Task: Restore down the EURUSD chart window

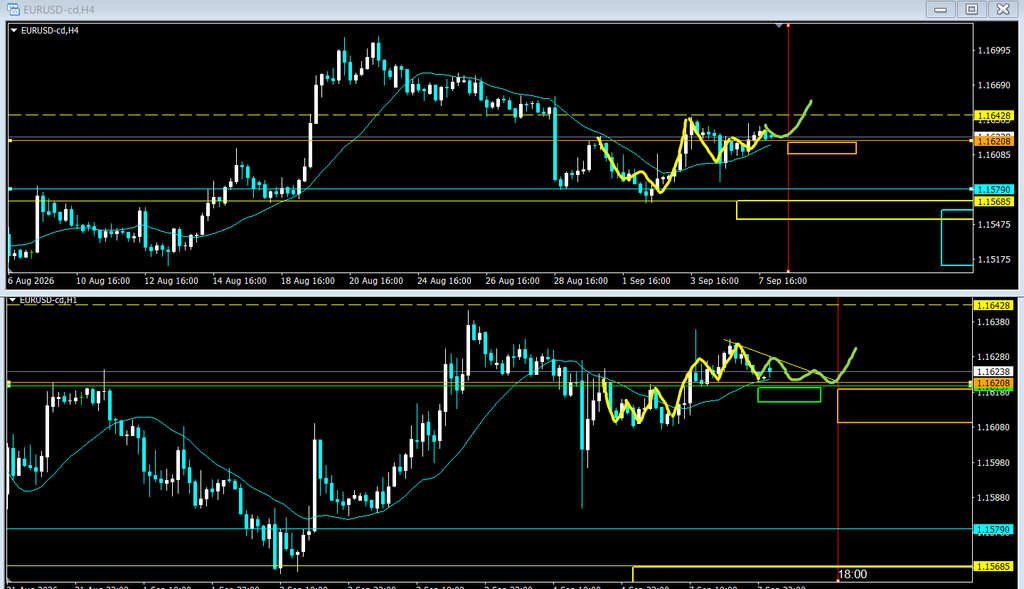Action: click(972, 9)
